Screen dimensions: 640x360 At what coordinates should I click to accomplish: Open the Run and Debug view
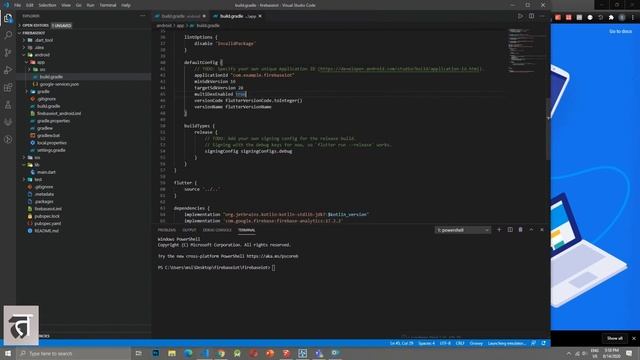8,70
